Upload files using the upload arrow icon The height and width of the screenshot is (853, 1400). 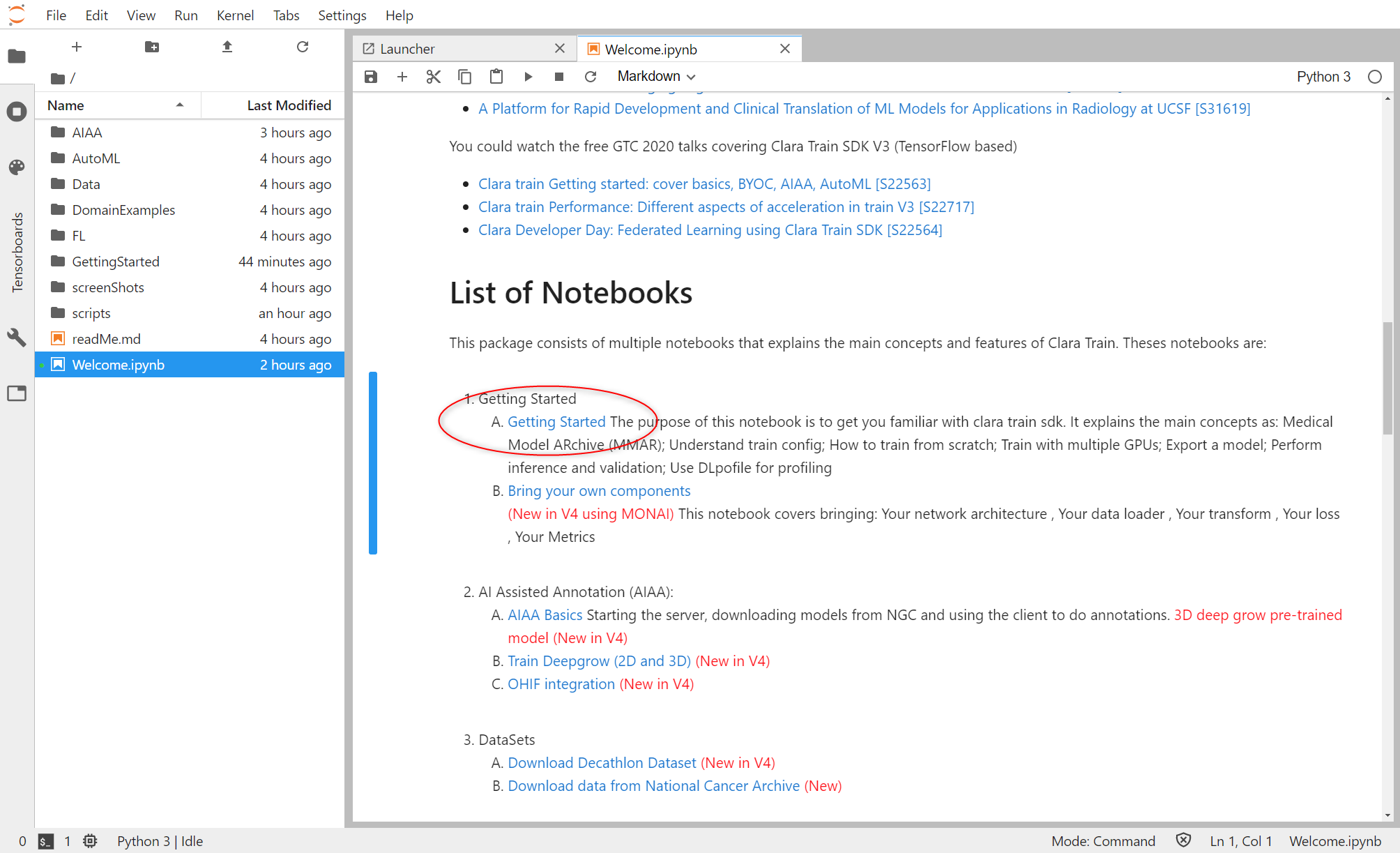tap(227, 47)
